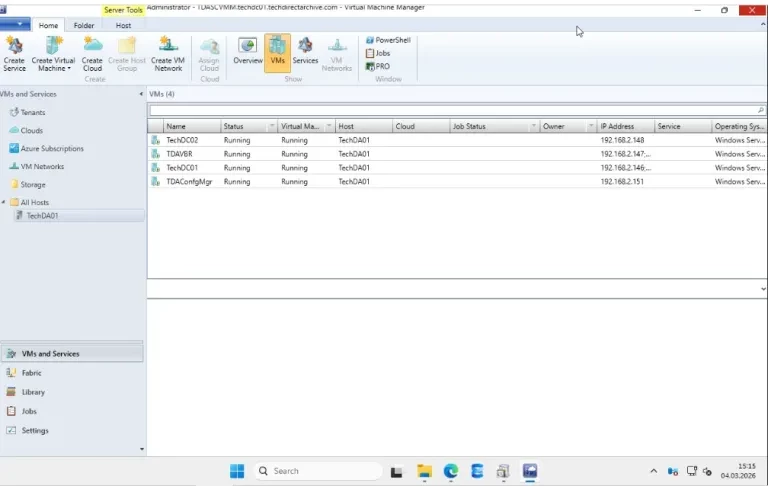The image size is (768, 486).
Task: Select Clouds in the navigation tree
Action: (31, 130)
